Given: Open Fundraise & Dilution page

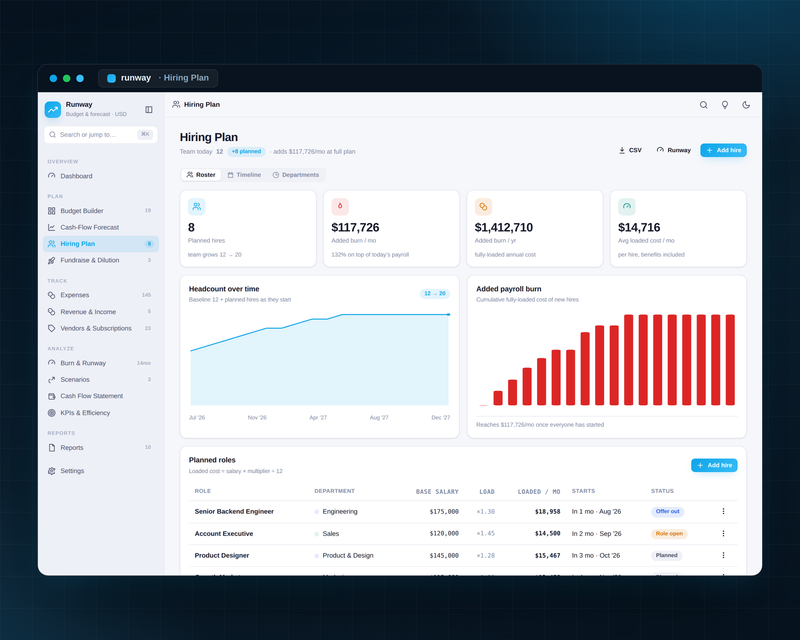Looking at the screenshot, I should pos(101,260).
